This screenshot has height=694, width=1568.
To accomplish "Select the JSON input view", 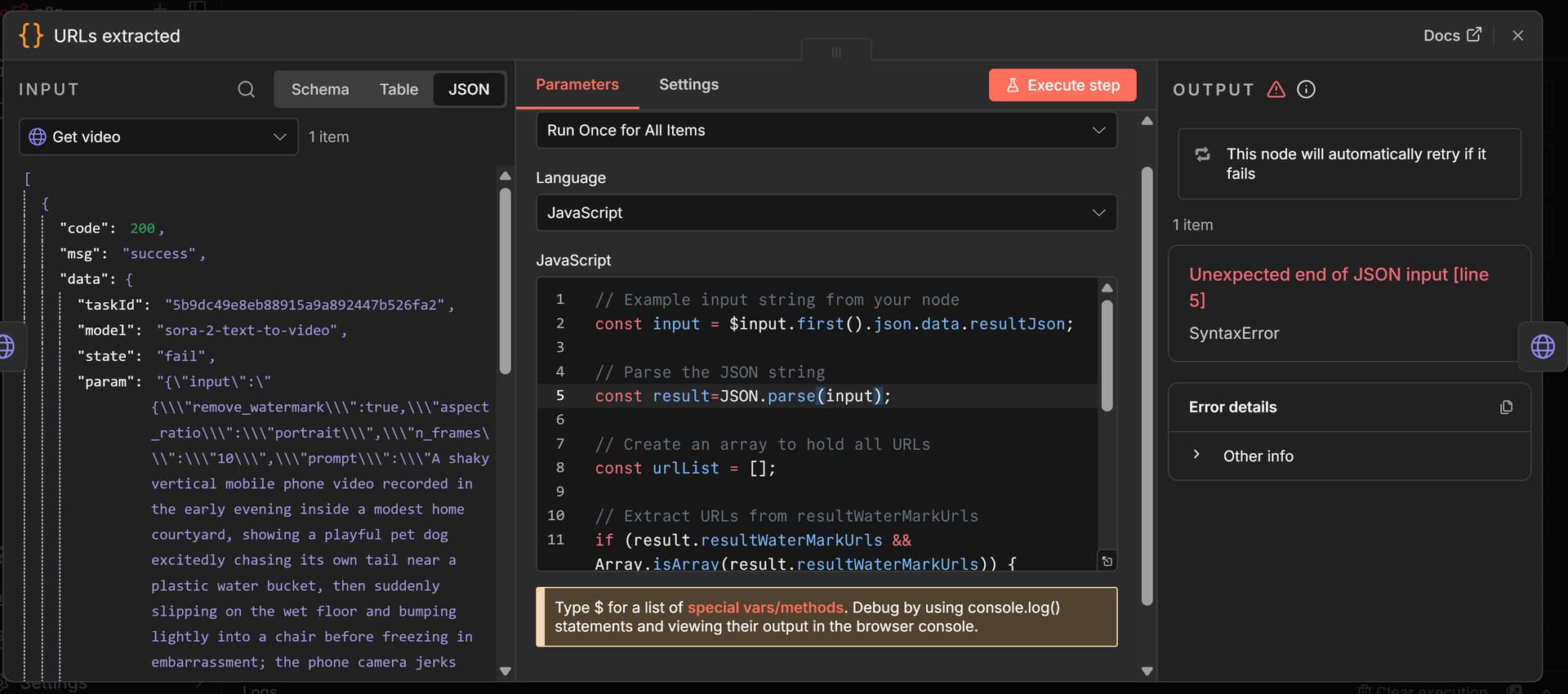I will (x=469, y=89).
